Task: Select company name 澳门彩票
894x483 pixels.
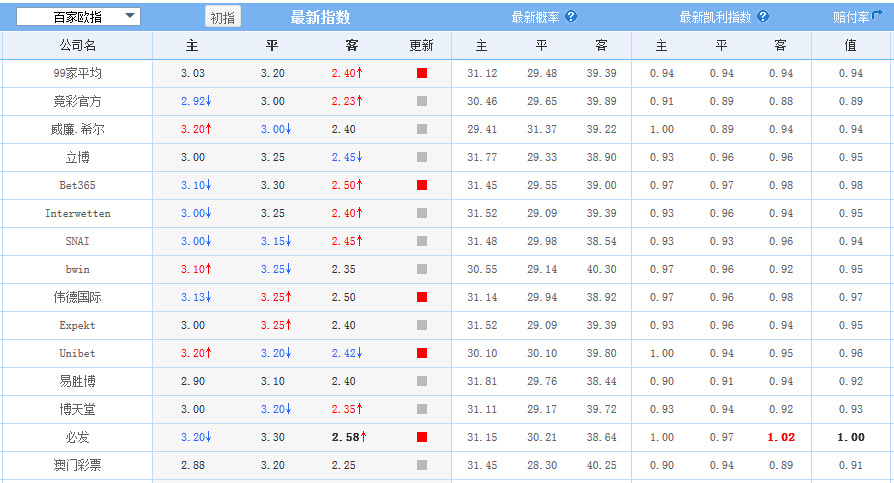Action: [x=78, y=465]
